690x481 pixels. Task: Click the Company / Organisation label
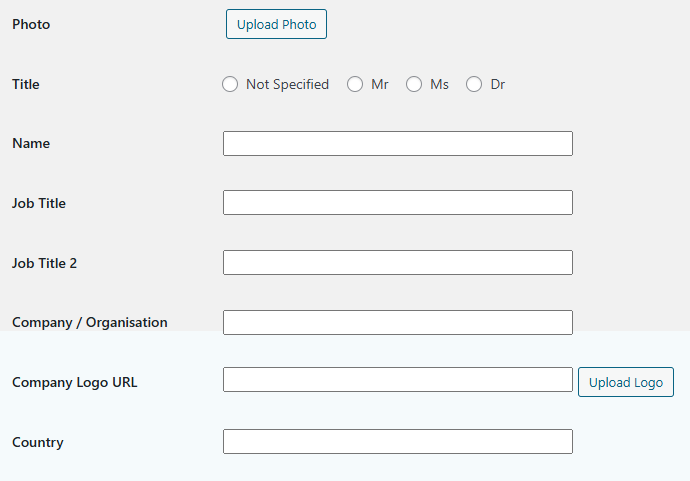coord(90,322)
